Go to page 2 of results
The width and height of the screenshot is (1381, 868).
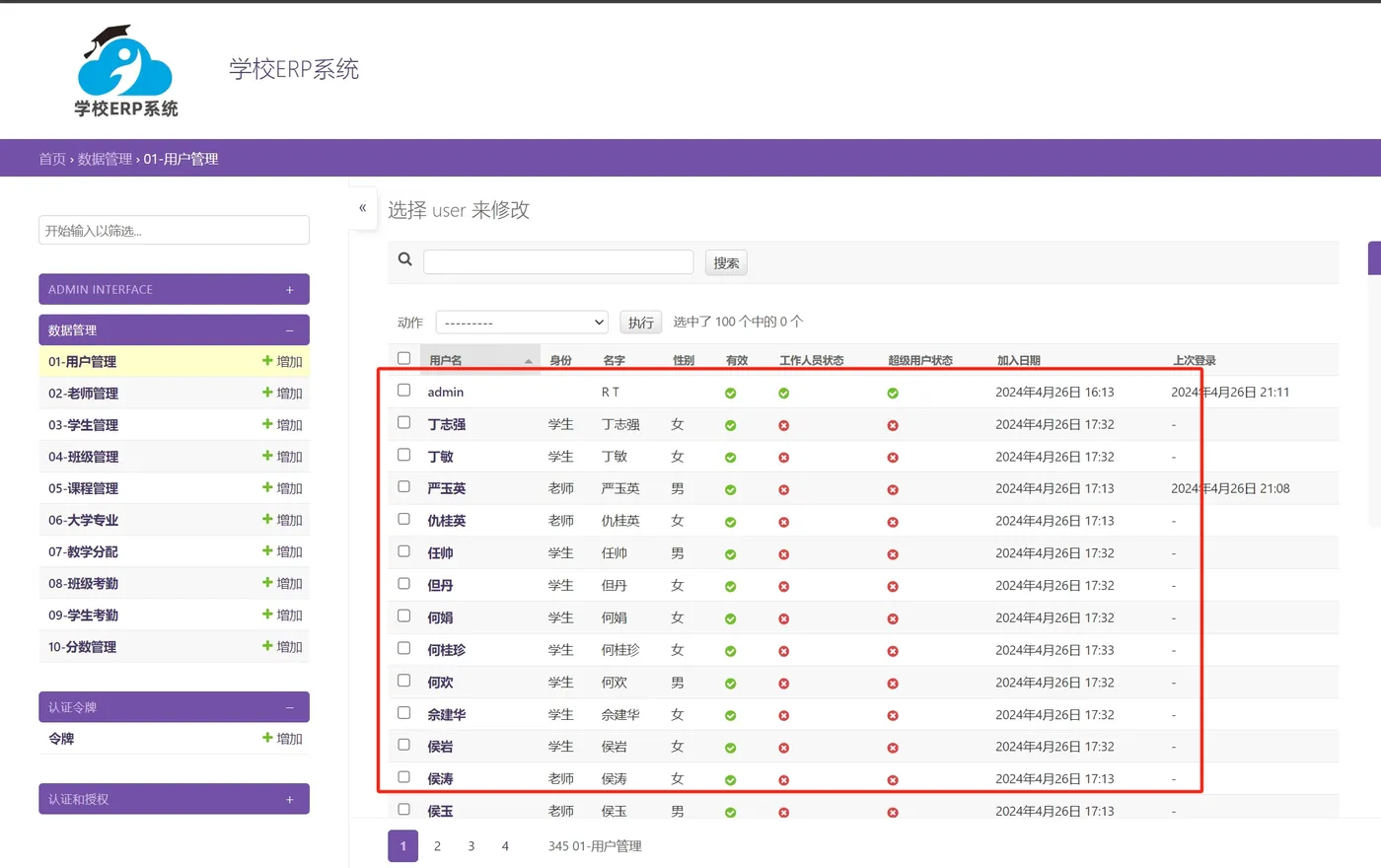(437, 846)
